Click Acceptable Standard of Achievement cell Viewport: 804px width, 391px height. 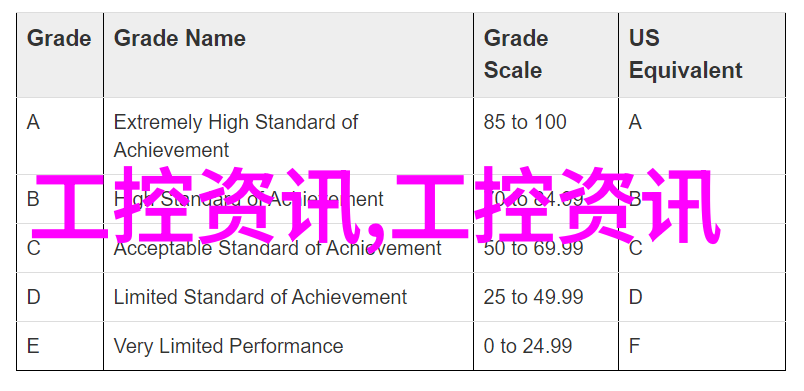288,248
